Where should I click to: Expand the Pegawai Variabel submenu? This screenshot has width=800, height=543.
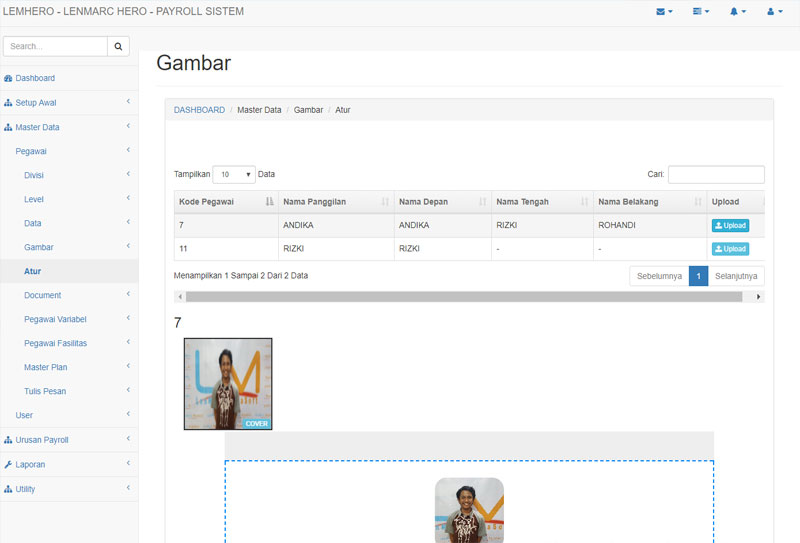pyautogui.click(x=128, y=318)
